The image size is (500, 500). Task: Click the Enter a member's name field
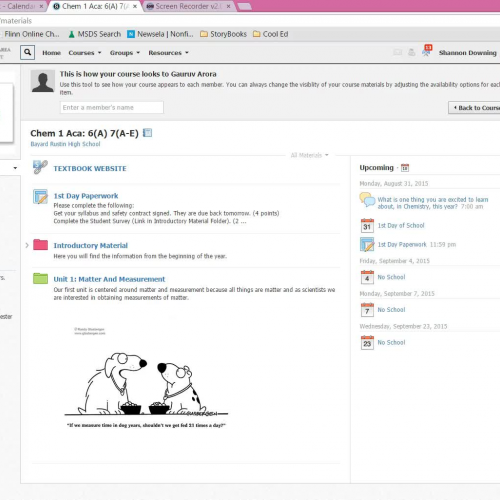coord(112,107)
